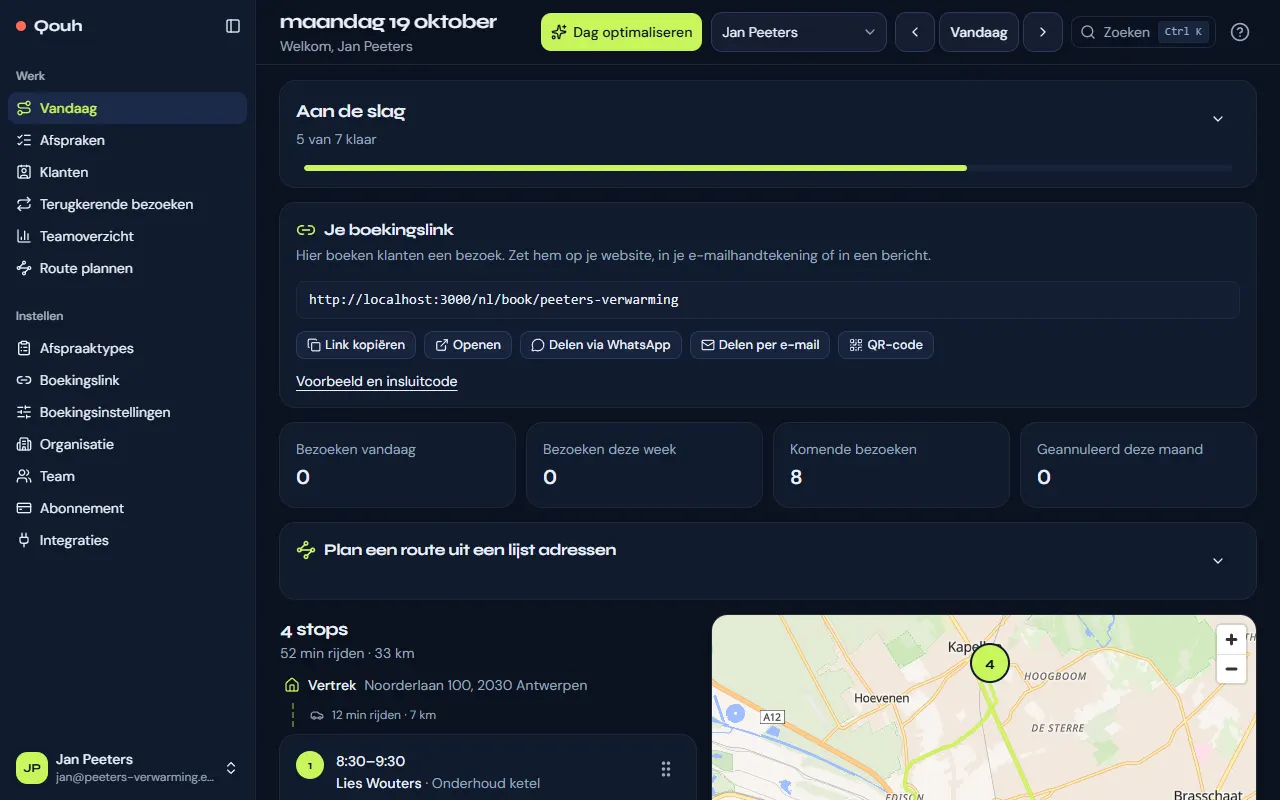
Task: Show the QR-code
Action: click(886, 345)
